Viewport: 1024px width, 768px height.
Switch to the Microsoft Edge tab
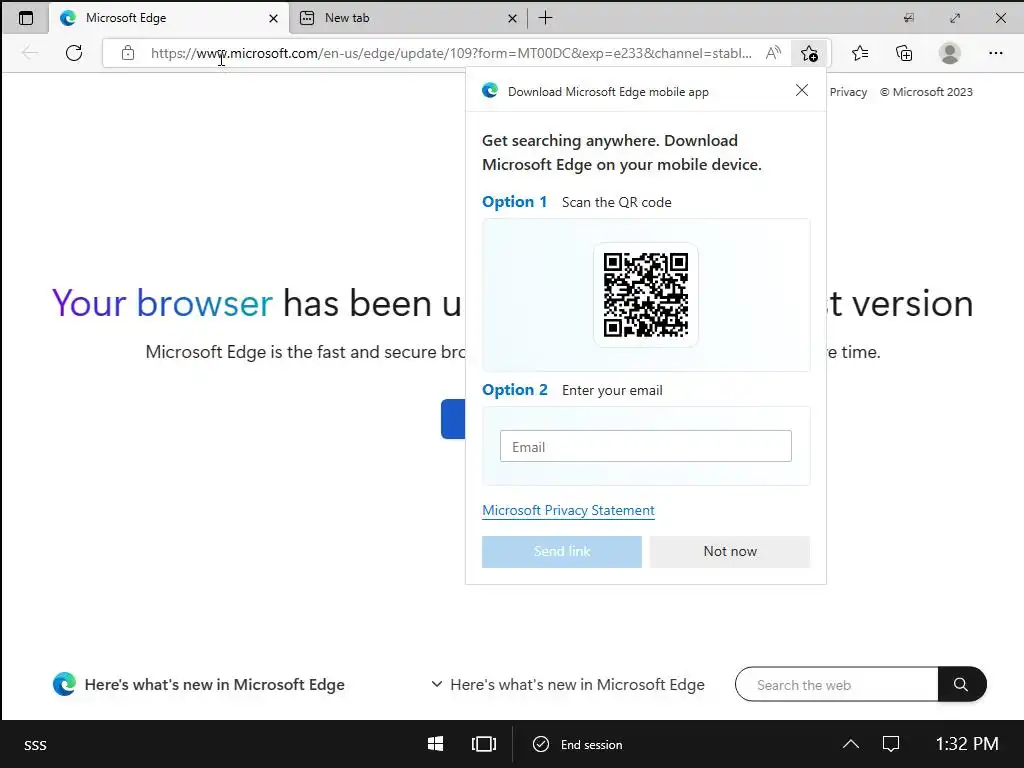(169, 18)
